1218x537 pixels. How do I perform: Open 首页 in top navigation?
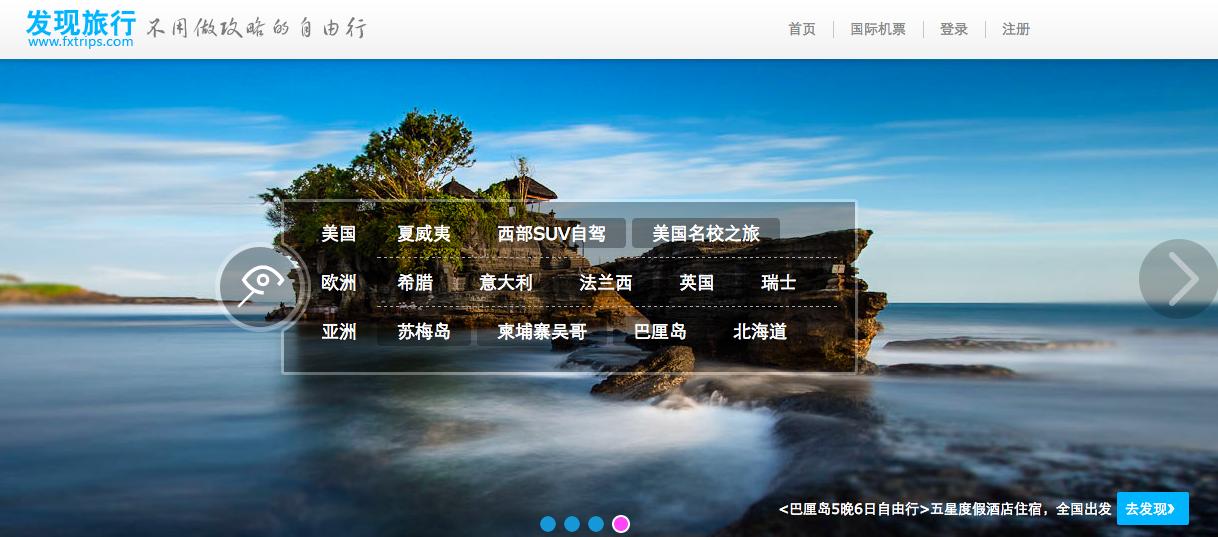[x=802, y=29]
